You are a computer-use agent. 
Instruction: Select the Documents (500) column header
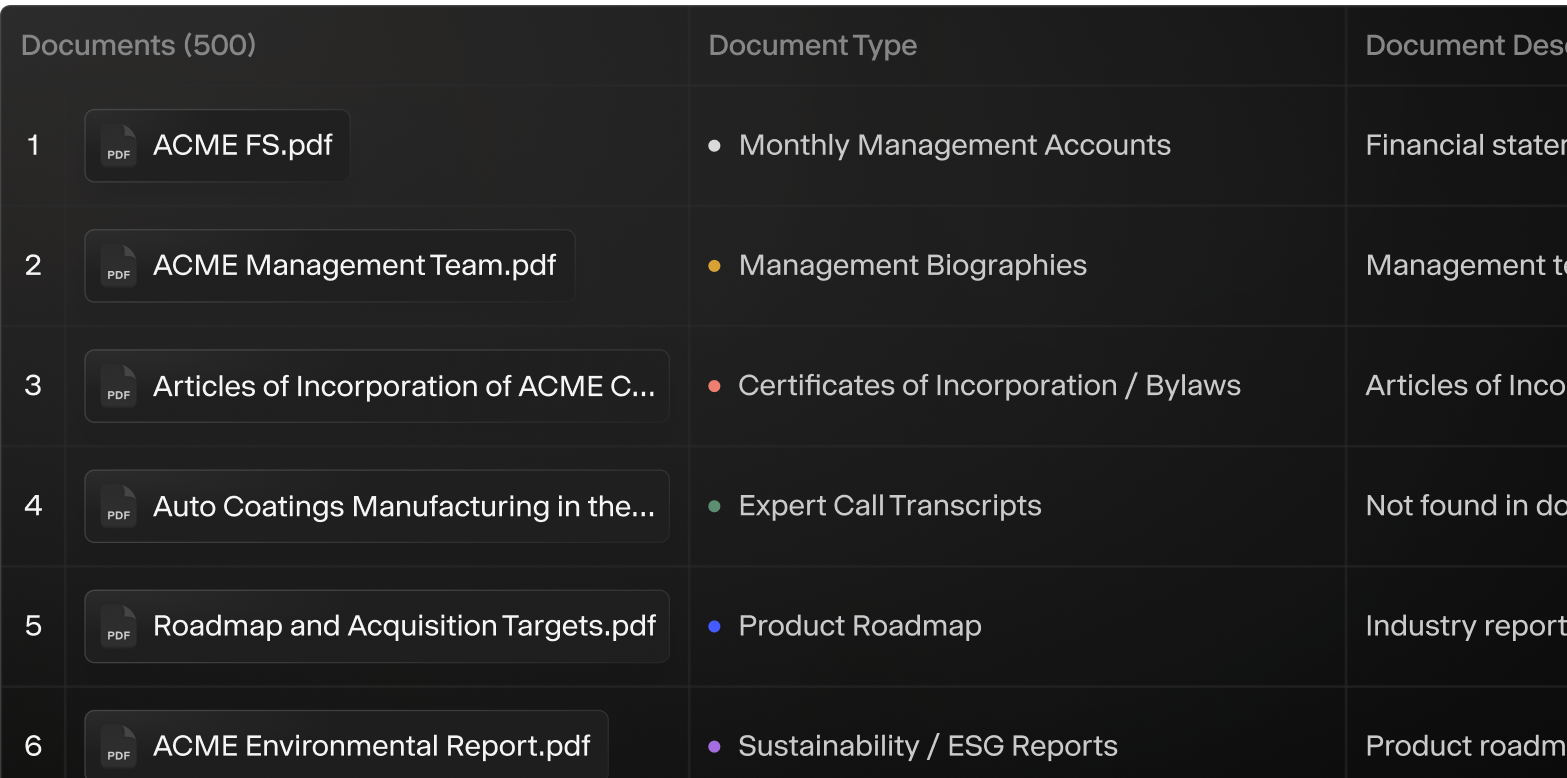coord(138,45)
